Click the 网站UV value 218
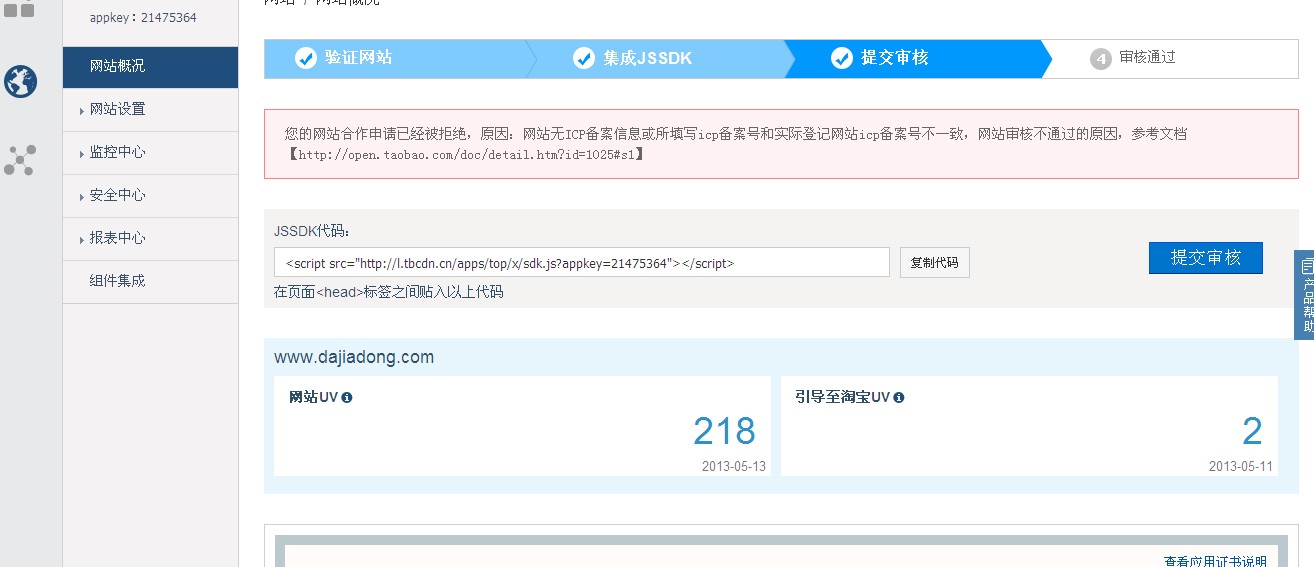 pyautogui.click(x=724, y=431)
